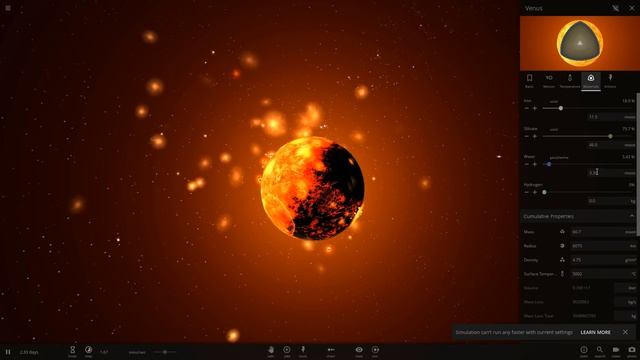Increase Silicate amount with plus button
The height and width of the screenshot is (360, 640).
pos(535,136)
